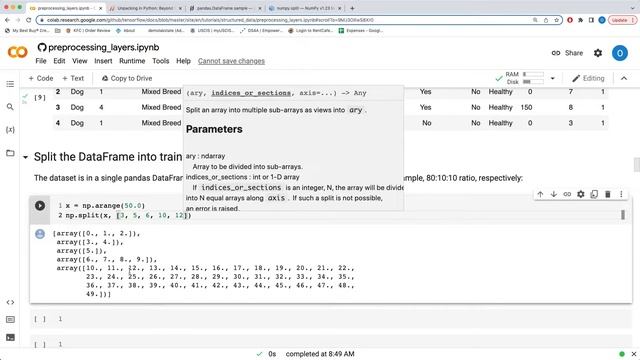The height and width of the screenshot is (360, 640).
Task: Mirror cell in tab icon
Action: [594, 194]
